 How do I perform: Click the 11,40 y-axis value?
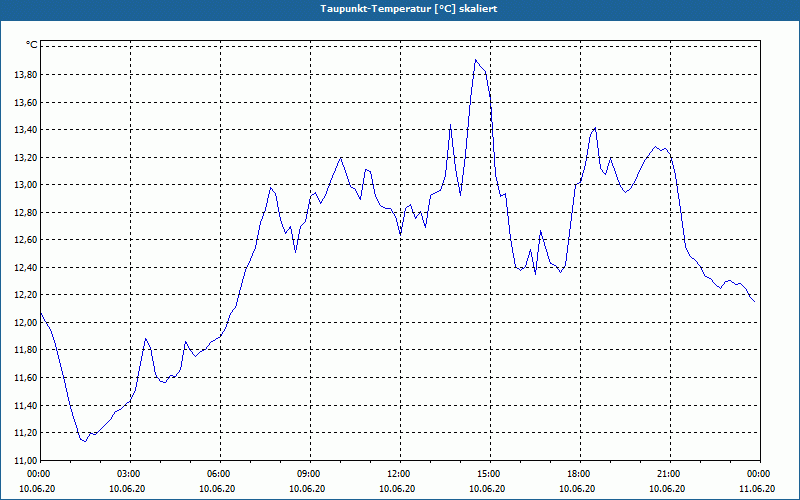pyautogui.click(x=27, y=406)
